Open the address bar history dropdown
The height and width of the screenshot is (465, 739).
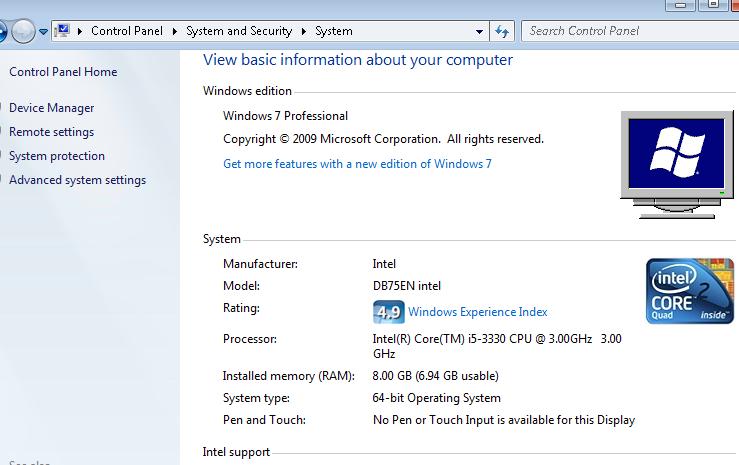click(x=479, y=32)
